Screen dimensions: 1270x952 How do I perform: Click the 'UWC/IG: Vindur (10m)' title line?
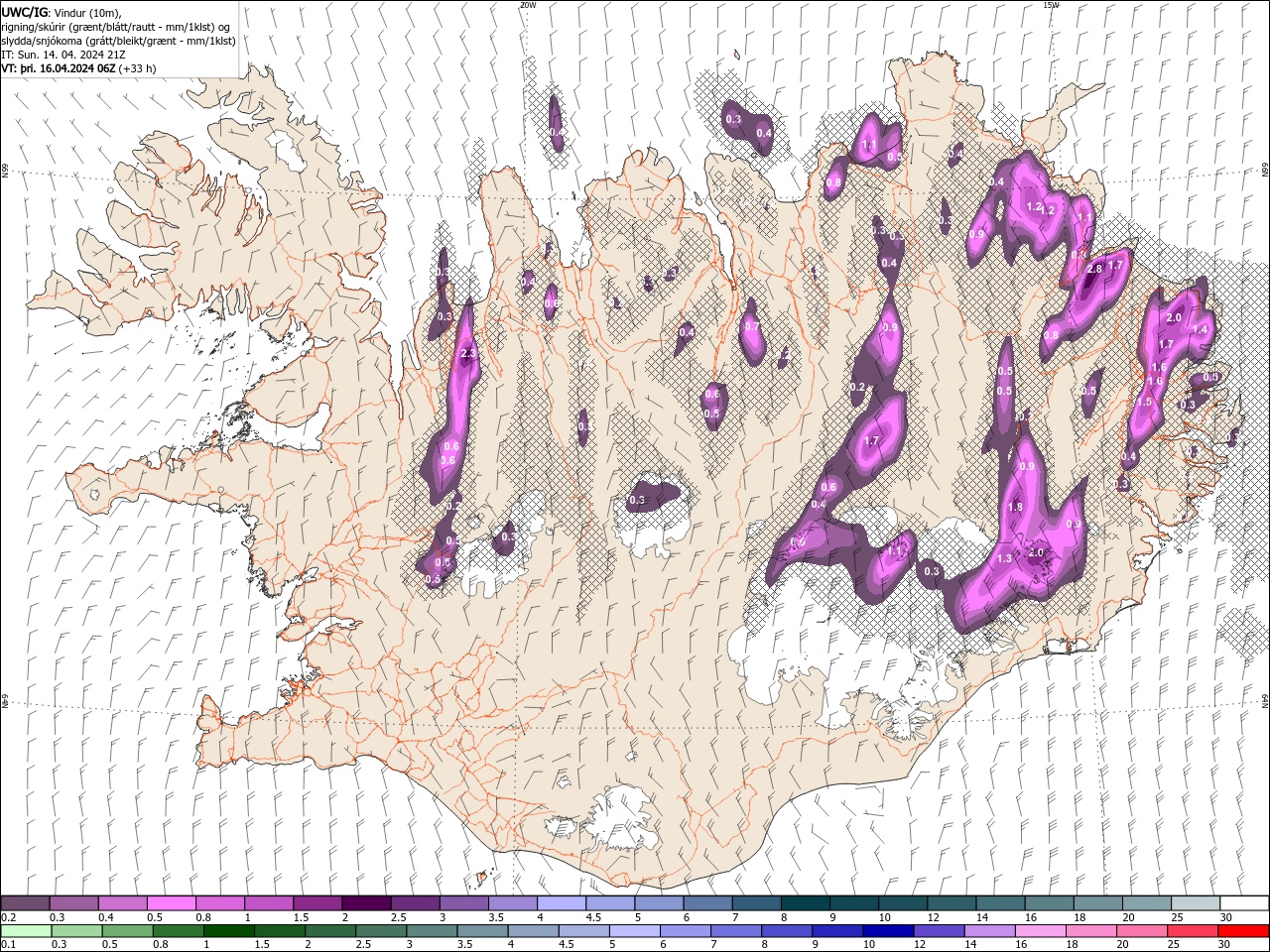(62, 12)
